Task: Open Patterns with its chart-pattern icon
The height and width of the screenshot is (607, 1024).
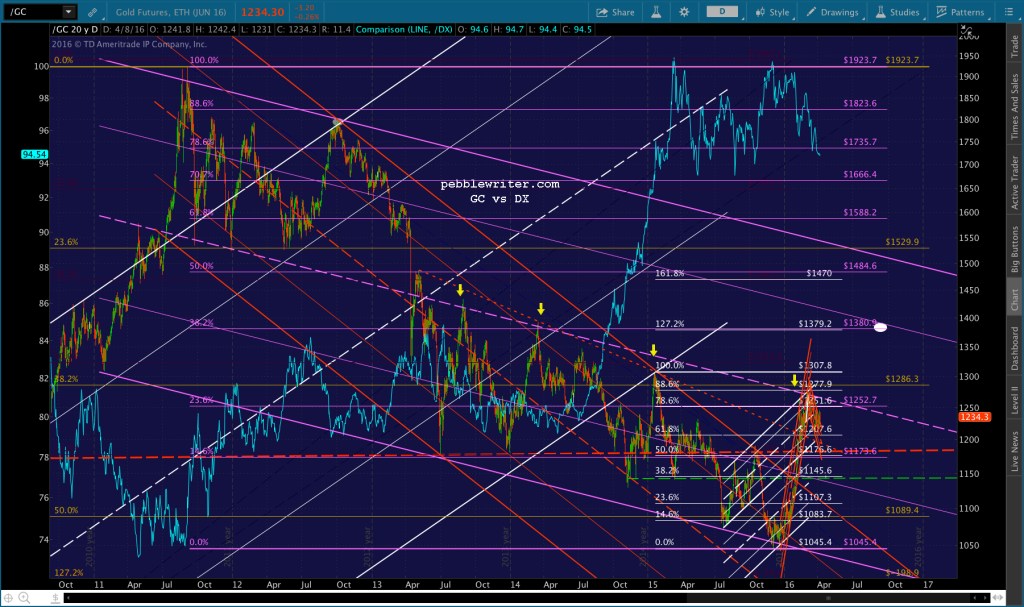Action: click(x=942, y=12)
